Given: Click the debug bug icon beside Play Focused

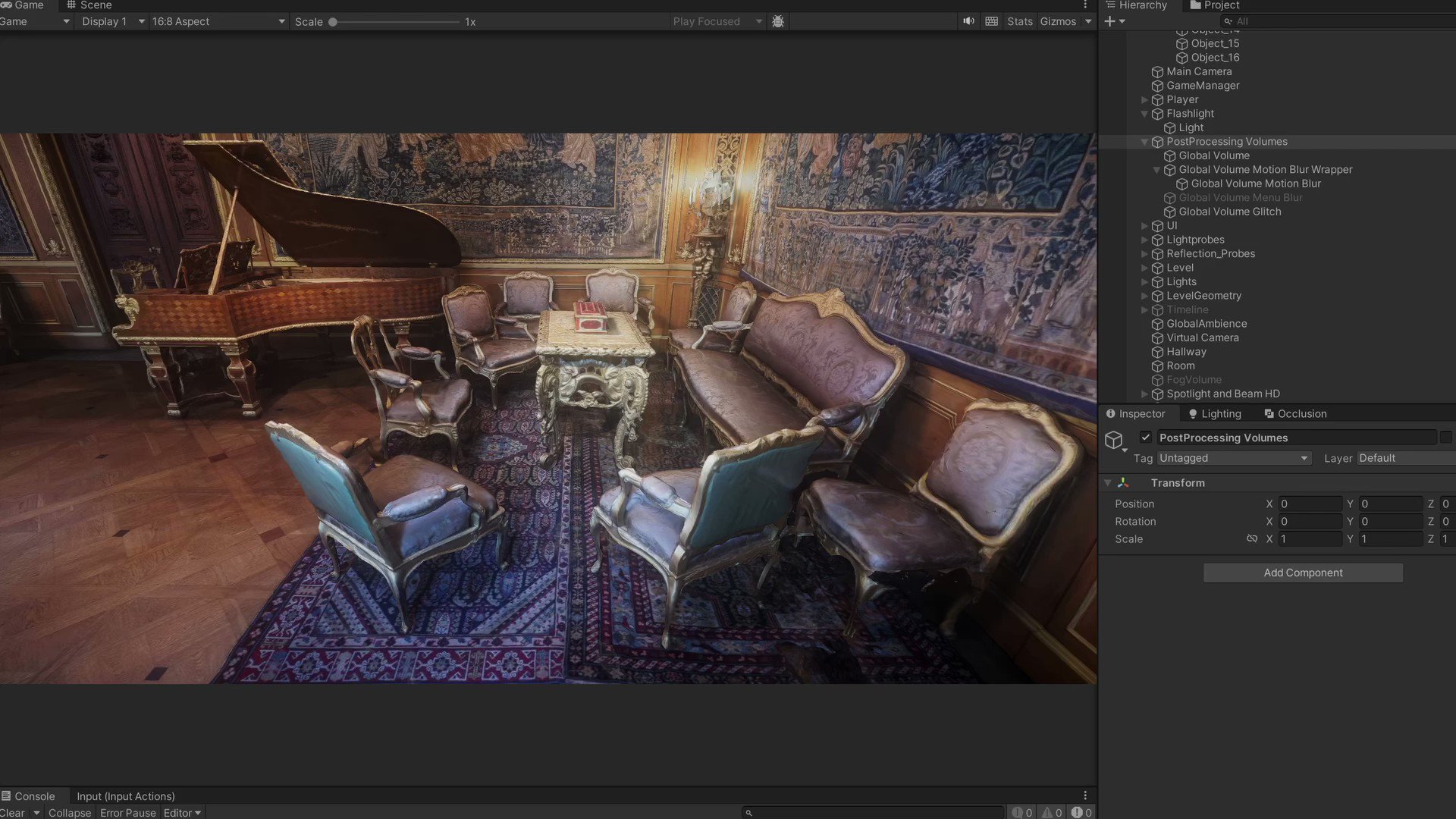Looking at the screenshot, I should coord(778,21).
